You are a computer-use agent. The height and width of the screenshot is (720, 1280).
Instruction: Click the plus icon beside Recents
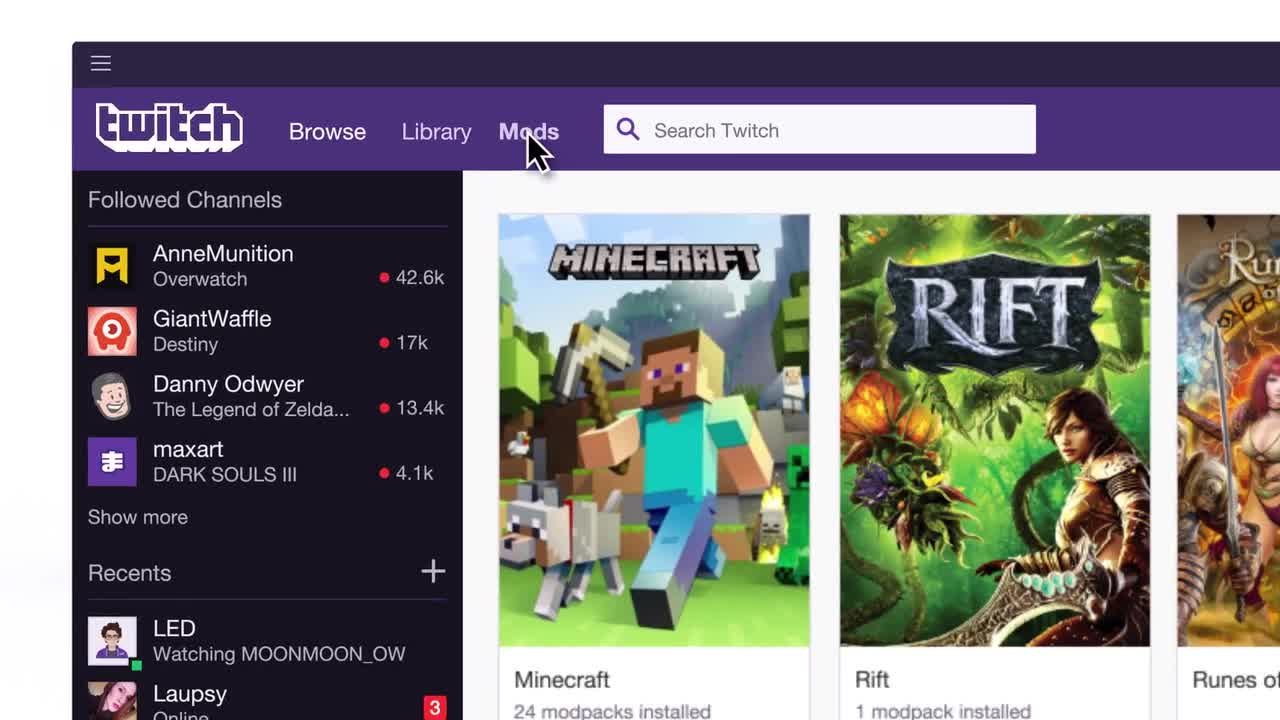[x=433, y=571]
